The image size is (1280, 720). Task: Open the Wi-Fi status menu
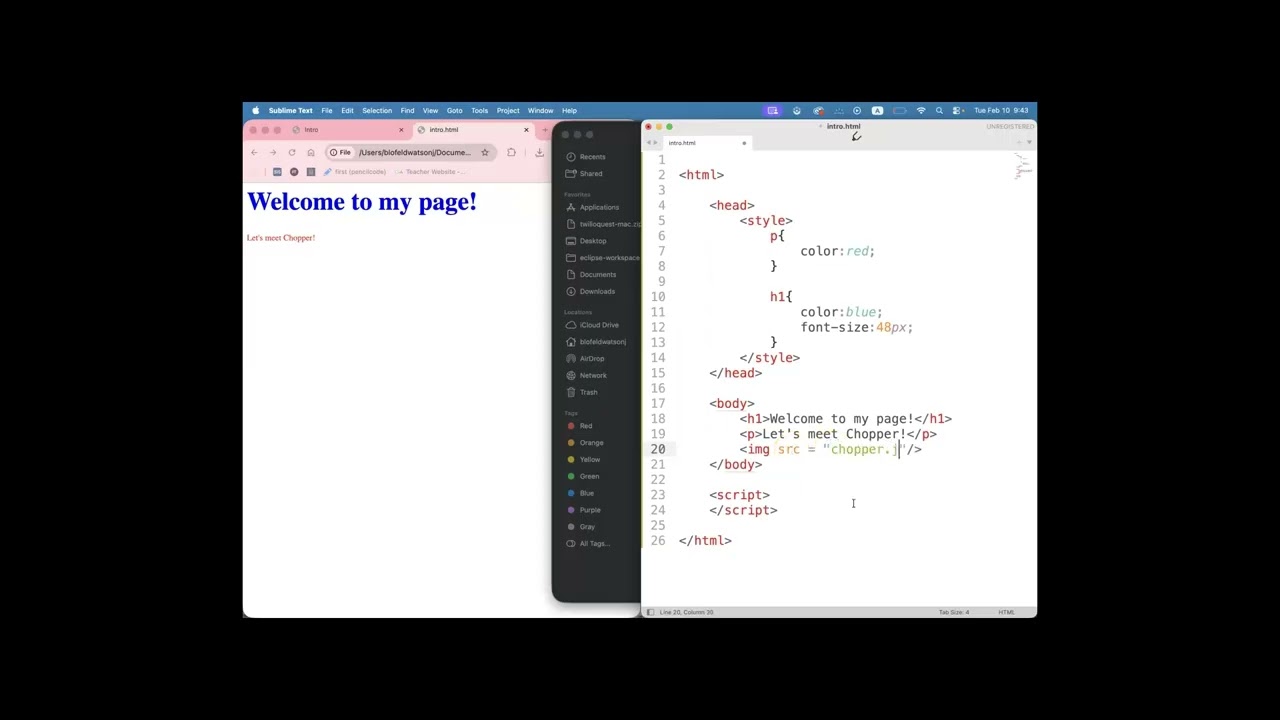(921, 111)
